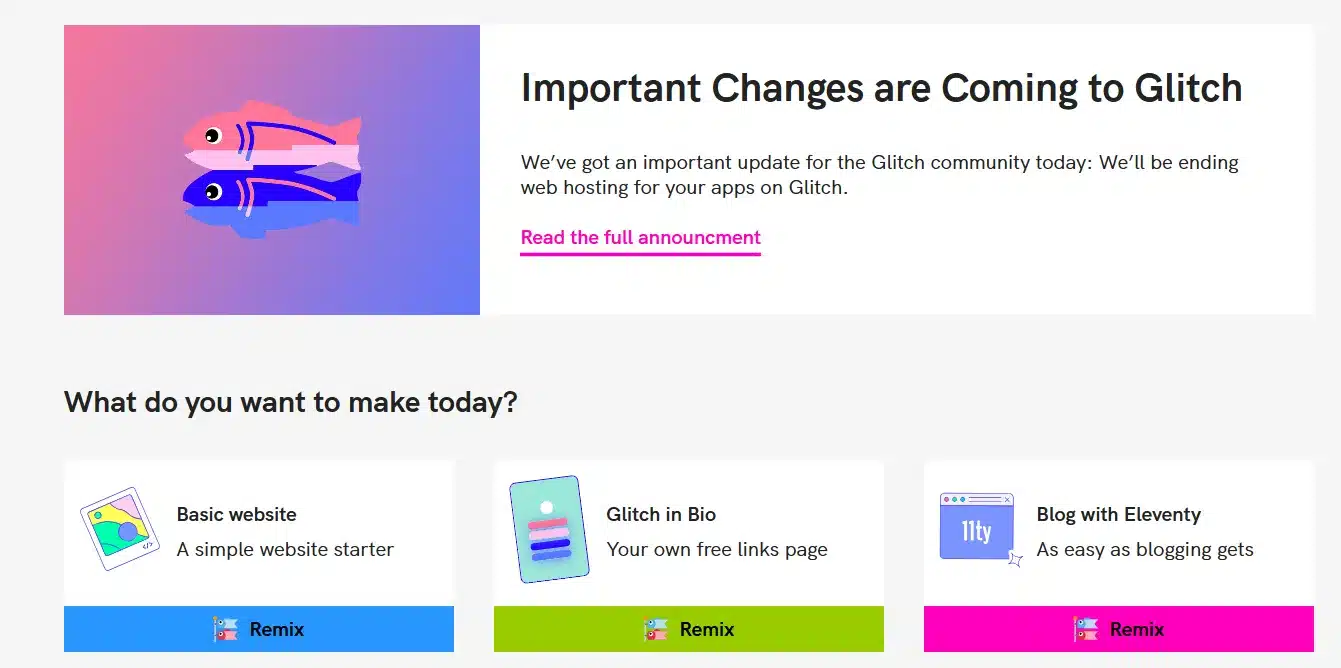Image resolution: width=1341 pixels, height=668 pixels.
Task: Click the Basic website picture icon
Action: pyautogui.click(x=120, y=529)
